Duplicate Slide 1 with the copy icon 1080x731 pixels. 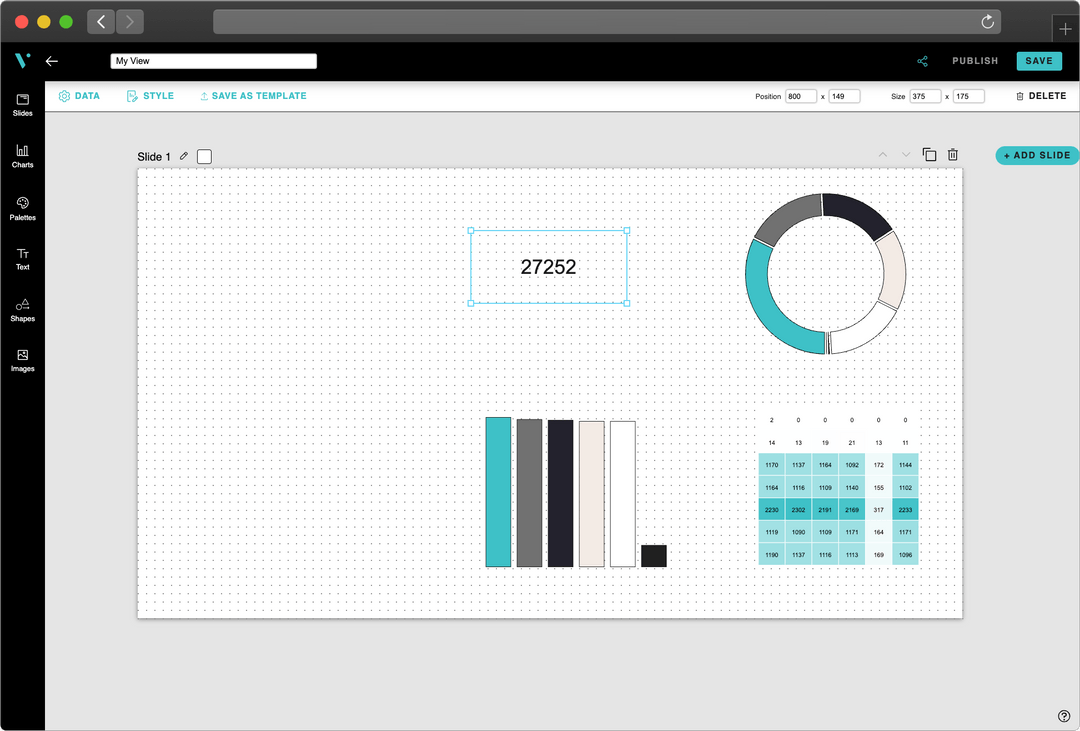pos(929,154)
